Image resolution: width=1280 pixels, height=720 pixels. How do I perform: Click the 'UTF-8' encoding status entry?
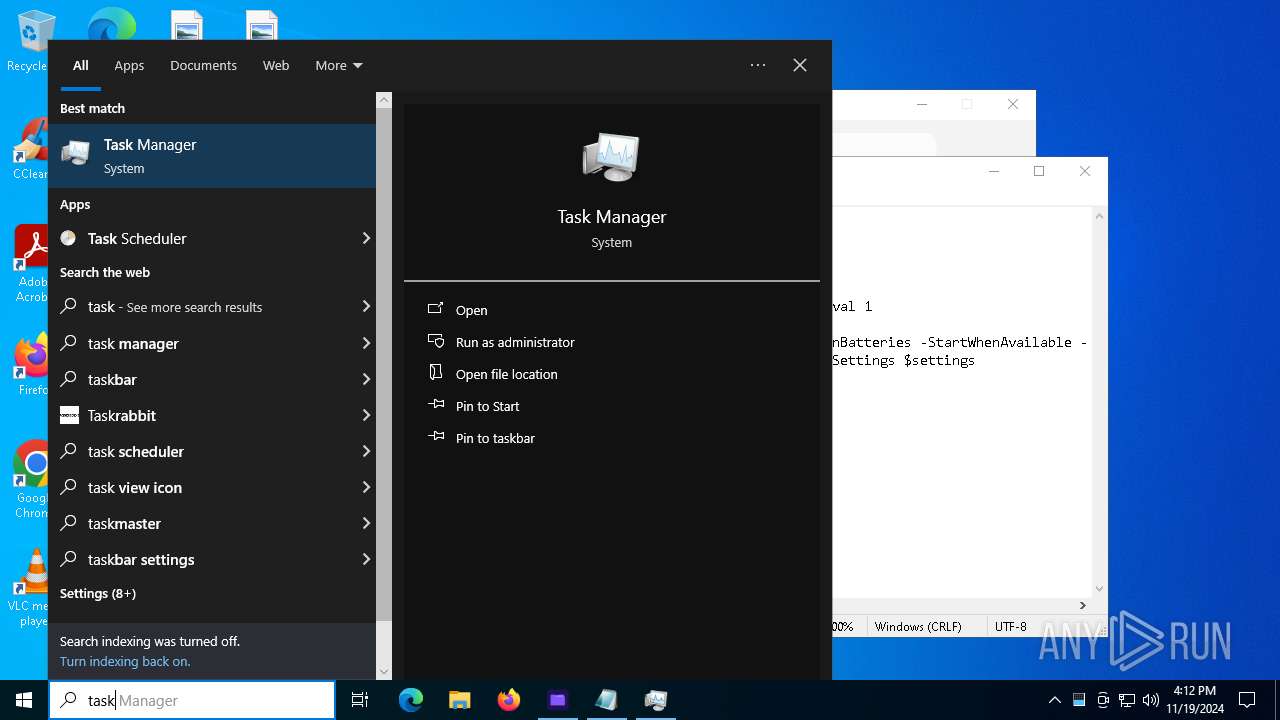click(1010, 627)
